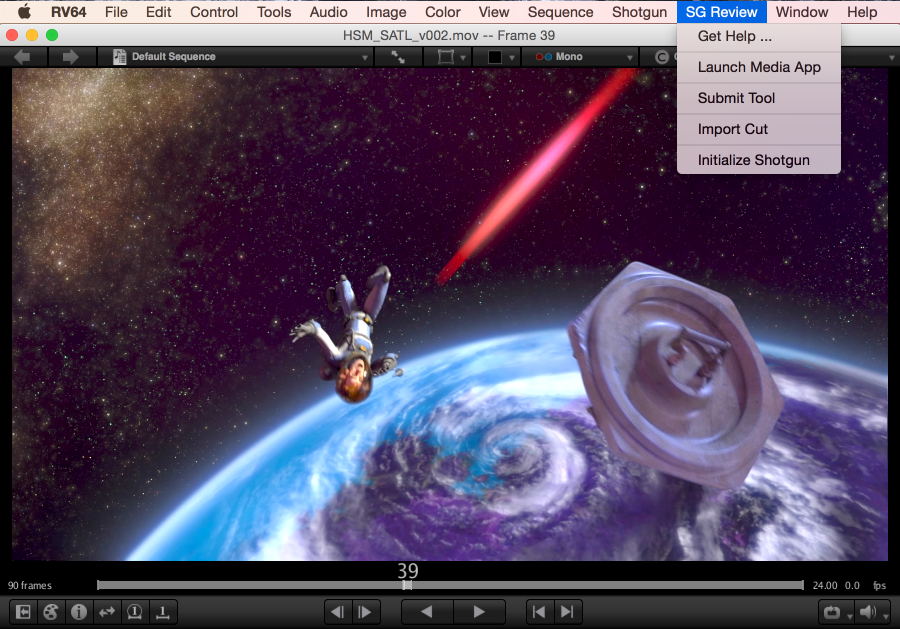The height and width of the screenshot is (629, 900).
Task: Open the Help menu
Action: (862, 11)
